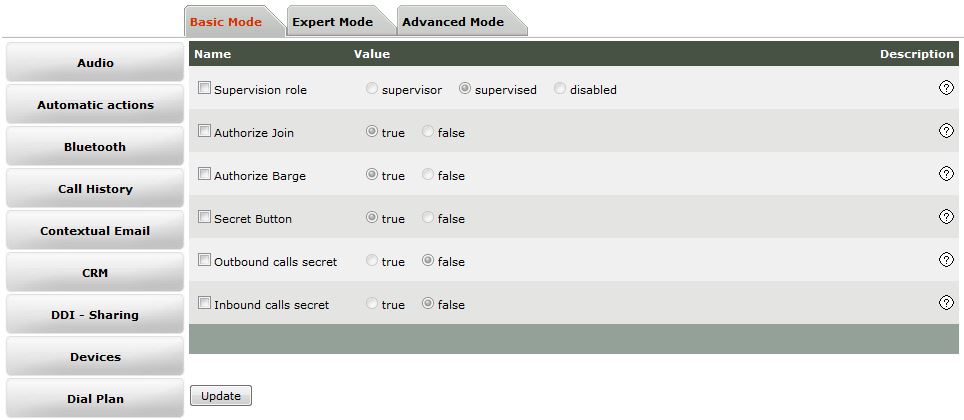This screenshot has width=964, height=420.
Task: Set Outbound calls secret to true
Action: (x=371, y=261)
